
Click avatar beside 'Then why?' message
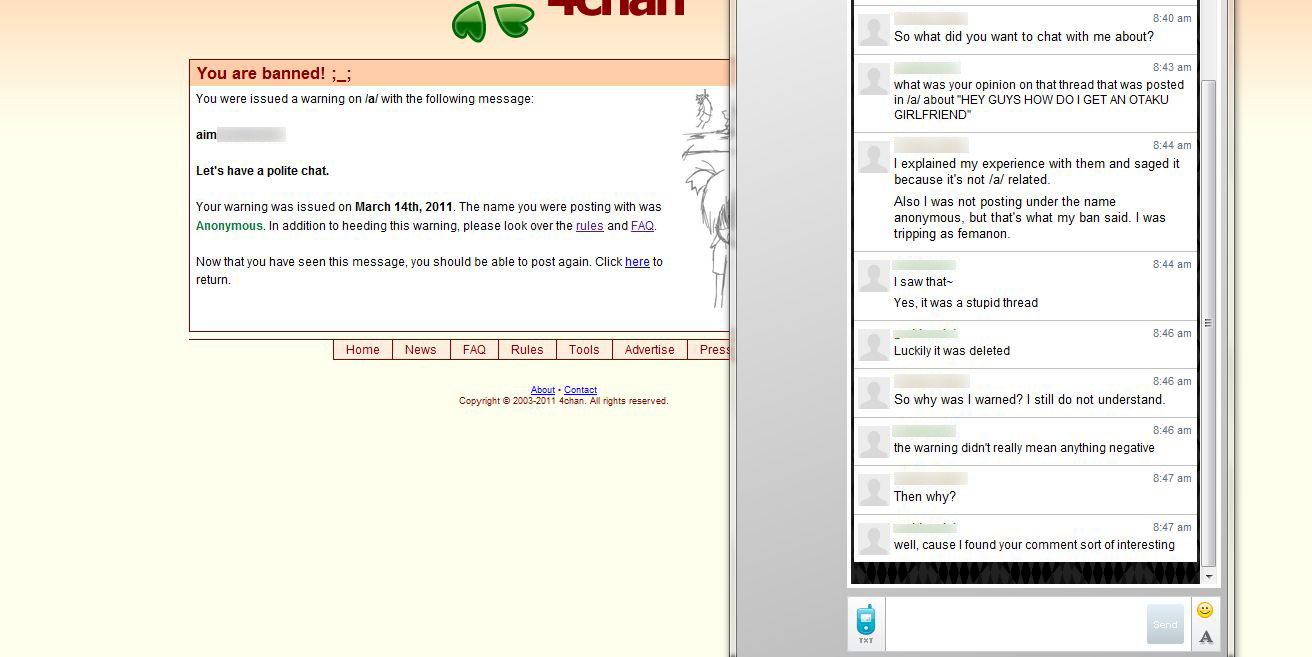[x=874, y=490]
